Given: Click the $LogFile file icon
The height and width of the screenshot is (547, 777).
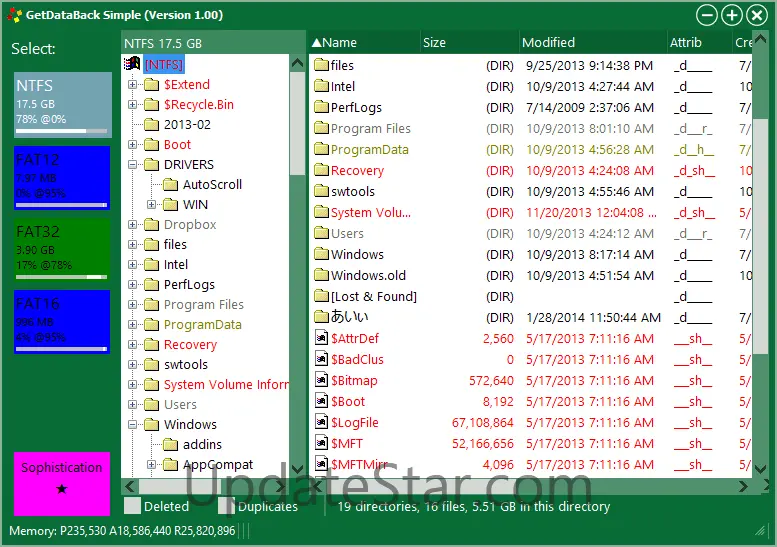Looking at the screenshot, I should click(322, 422).
